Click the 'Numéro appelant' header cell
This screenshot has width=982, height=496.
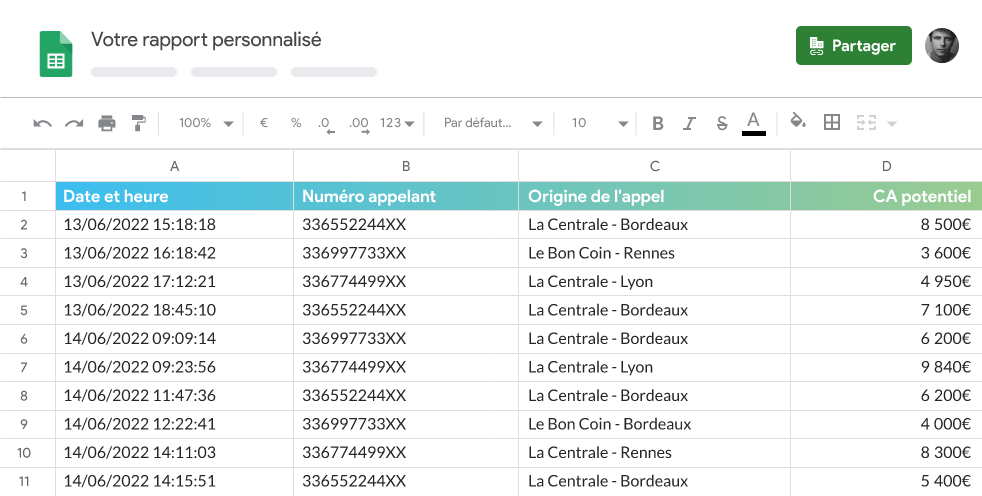point(406,196)
